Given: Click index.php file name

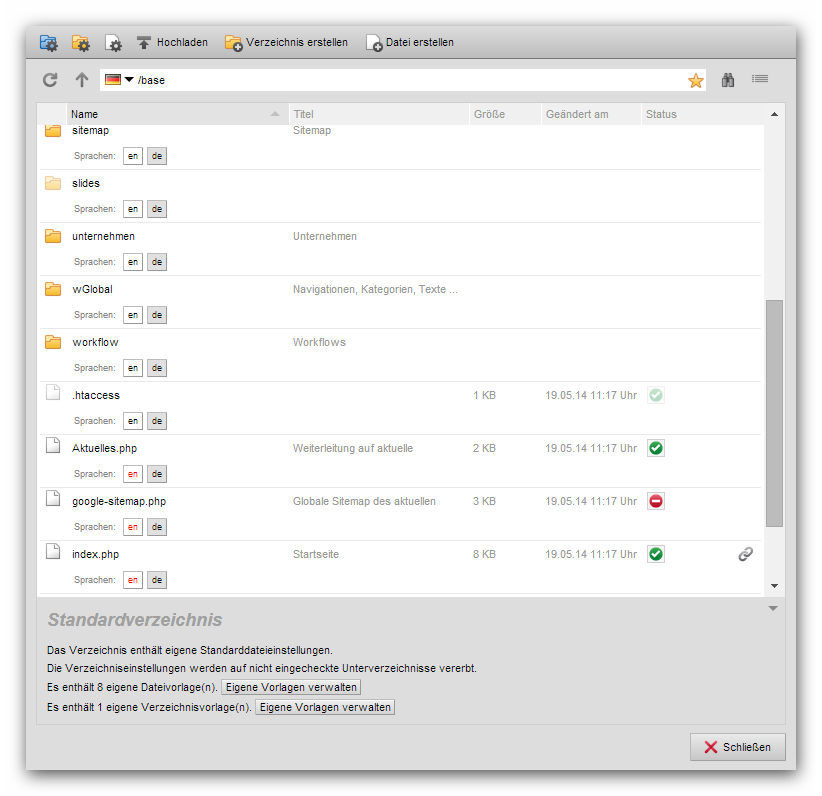Looking at the screenshot, I should pyautogui.click(x=95, y=554).
